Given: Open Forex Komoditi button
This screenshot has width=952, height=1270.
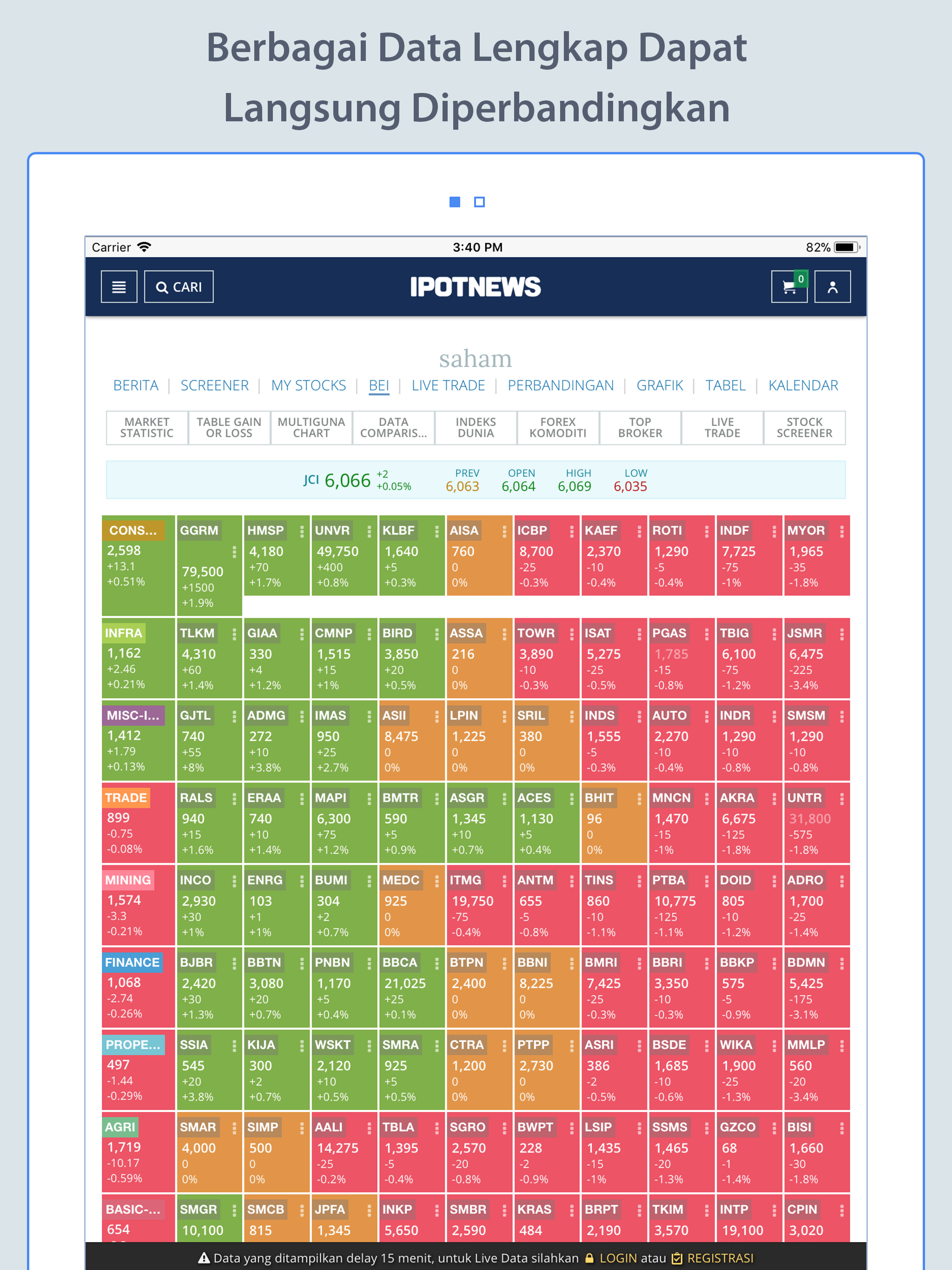Looking at the screenshot, I should click(557, 428).
